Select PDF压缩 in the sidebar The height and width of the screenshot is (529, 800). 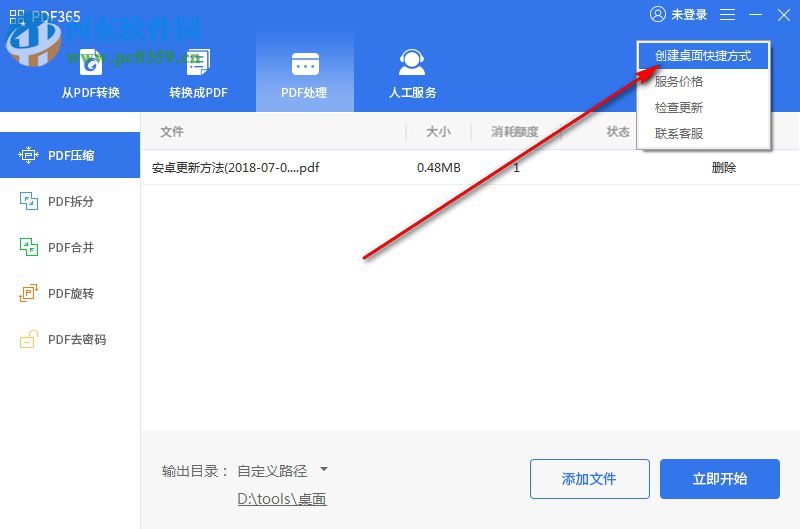(x=70, y=155)
